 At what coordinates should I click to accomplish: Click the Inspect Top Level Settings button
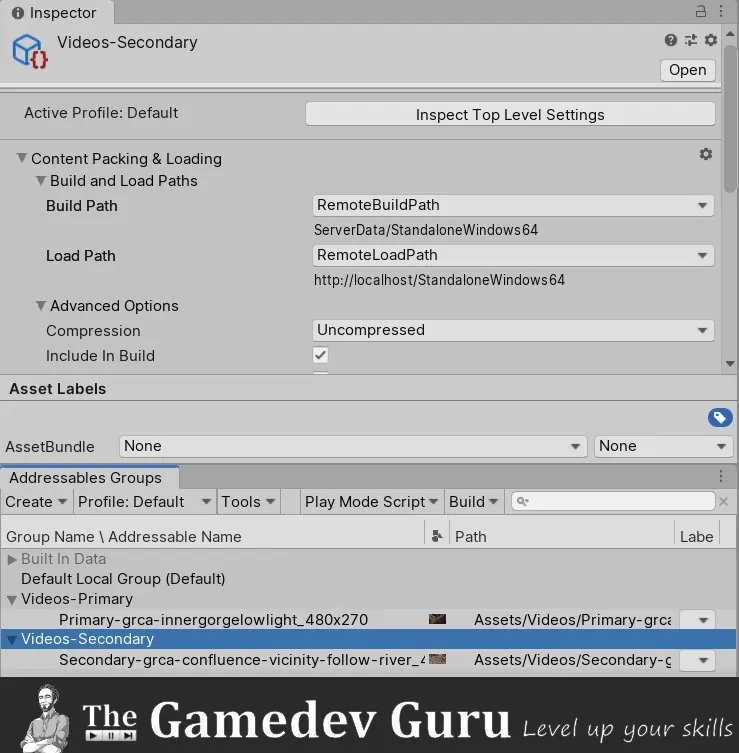pos(510,114)
